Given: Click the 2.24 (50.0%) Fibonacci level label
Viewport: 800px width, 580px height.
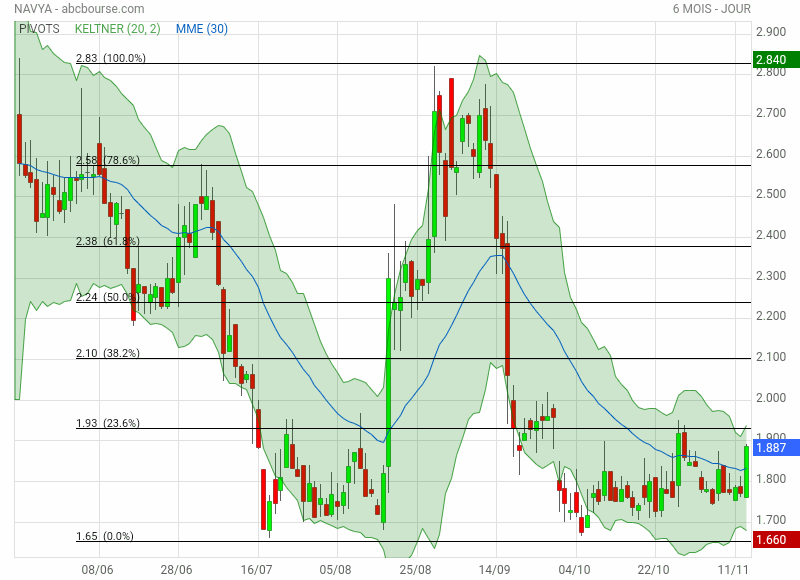Looking at the screenshot, I should (108, 297).
